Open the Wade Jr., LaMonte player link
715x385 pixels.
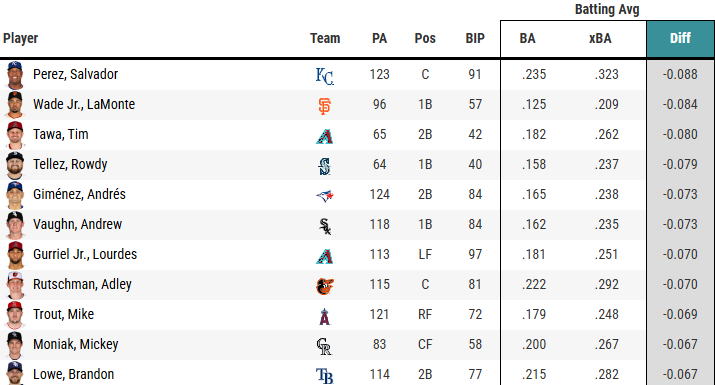click(x=84, y=104)
